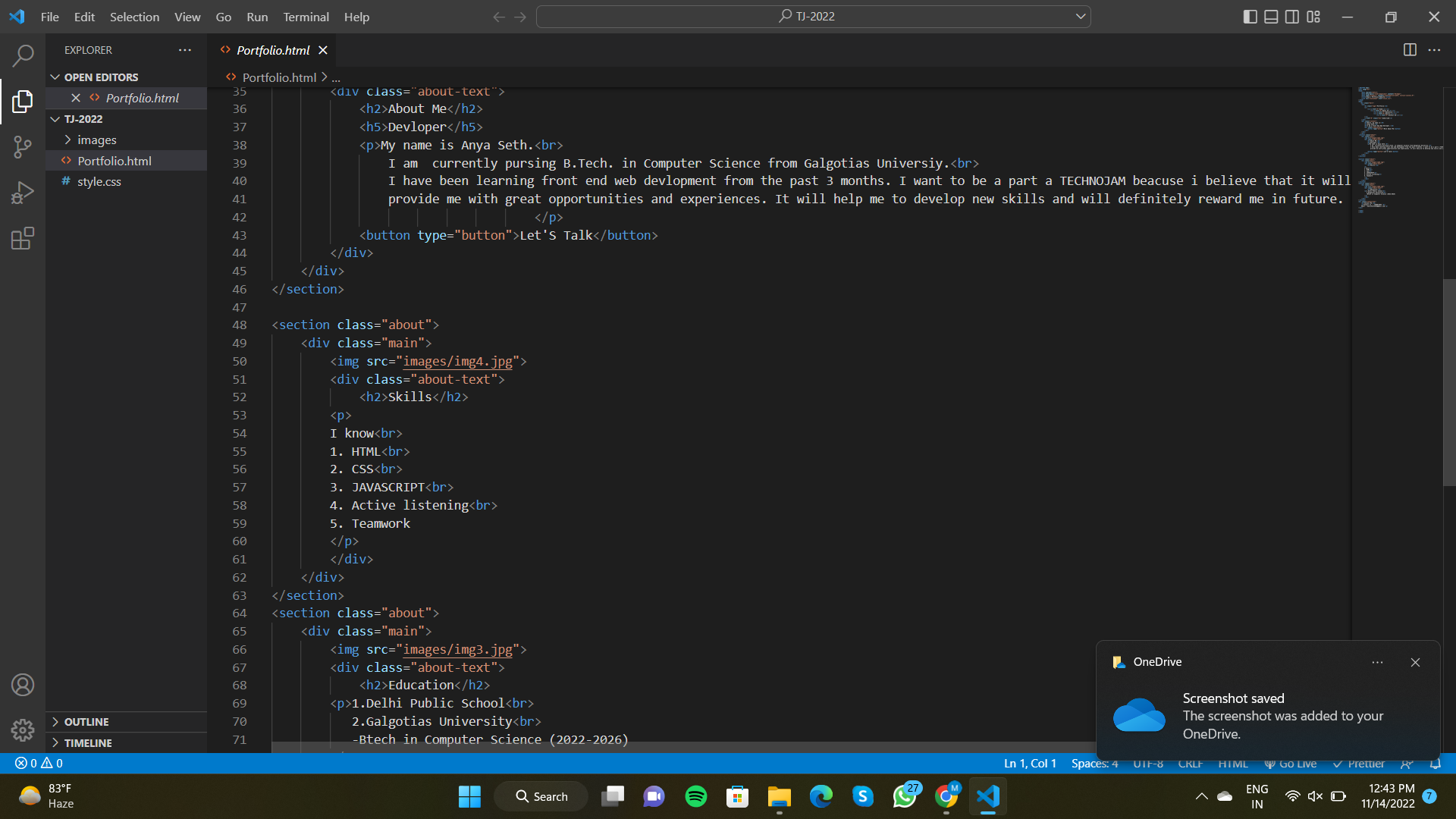
Task: Collapse the OPEN EDITORS section
Action: pyautogui.click(x=54, y=76)
